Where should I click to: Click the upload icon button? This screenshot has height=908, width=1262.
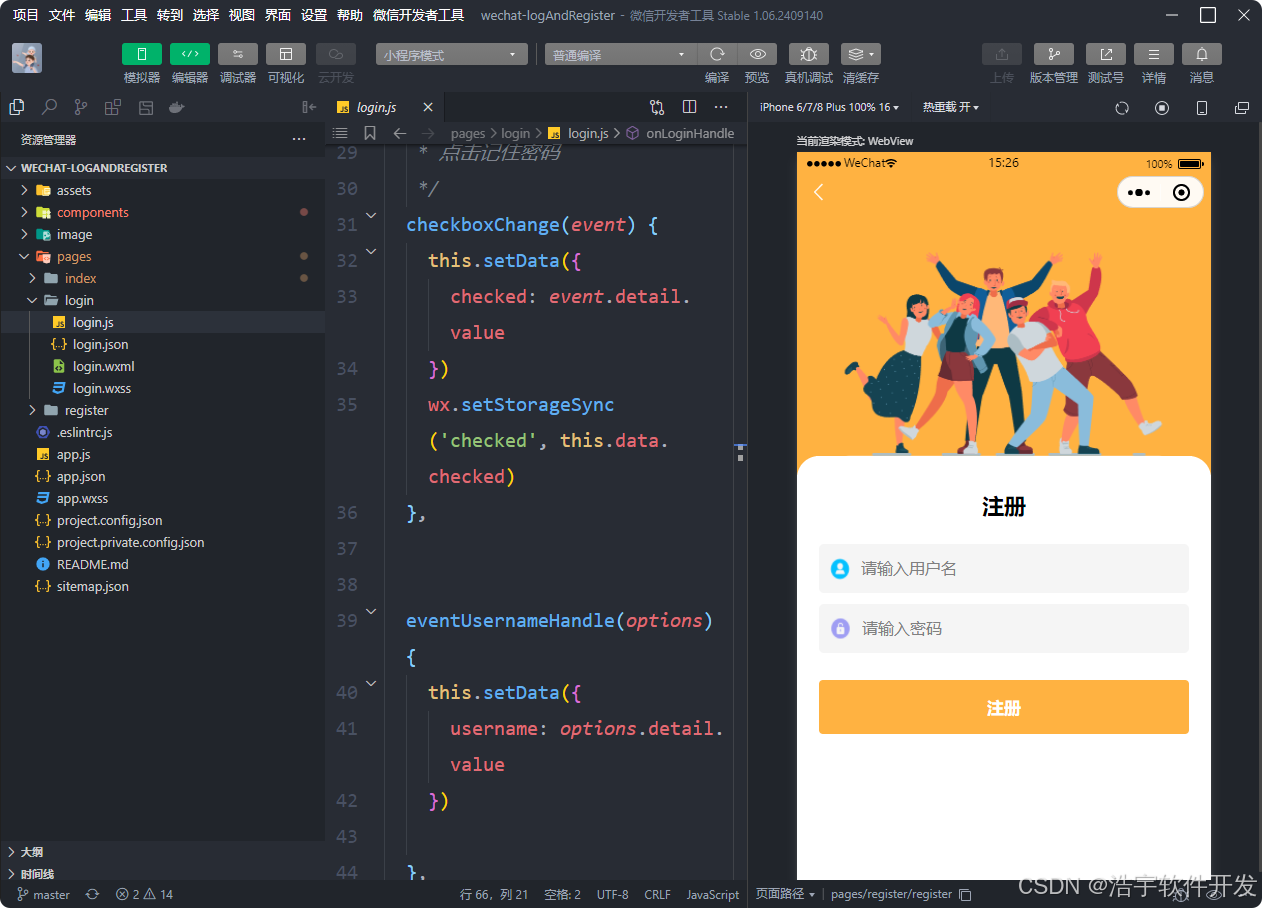click(x=1002, y=54)
